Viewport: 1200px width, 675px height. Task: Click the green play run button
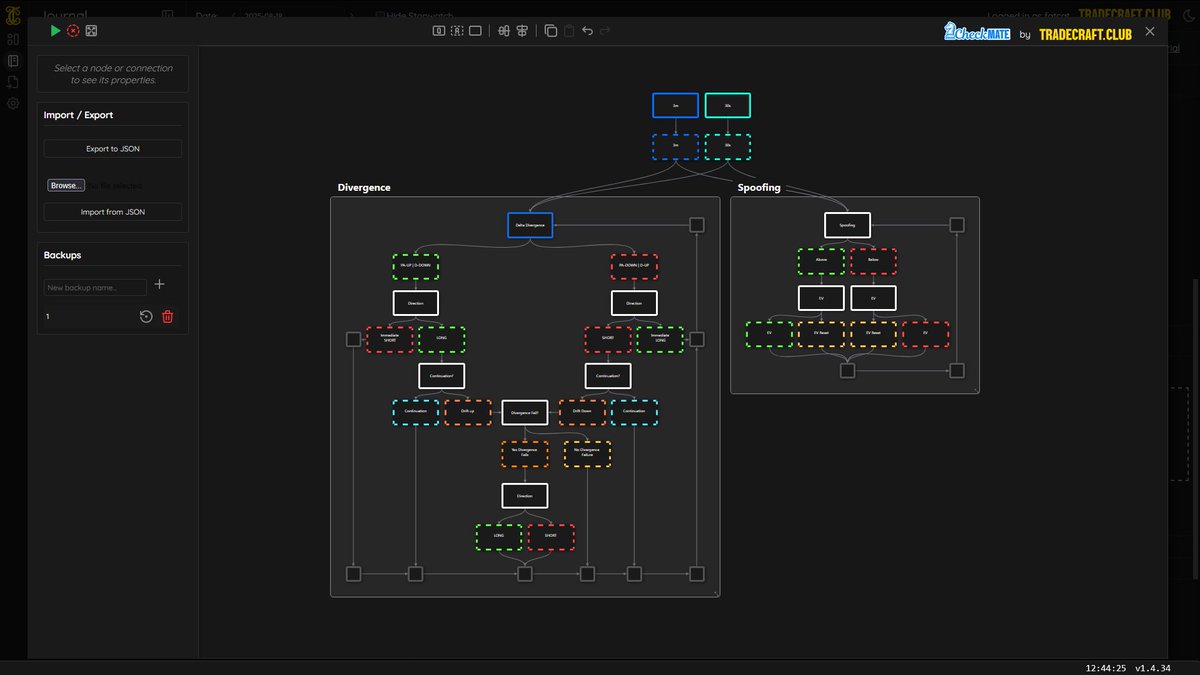click(x=56, y=31)
